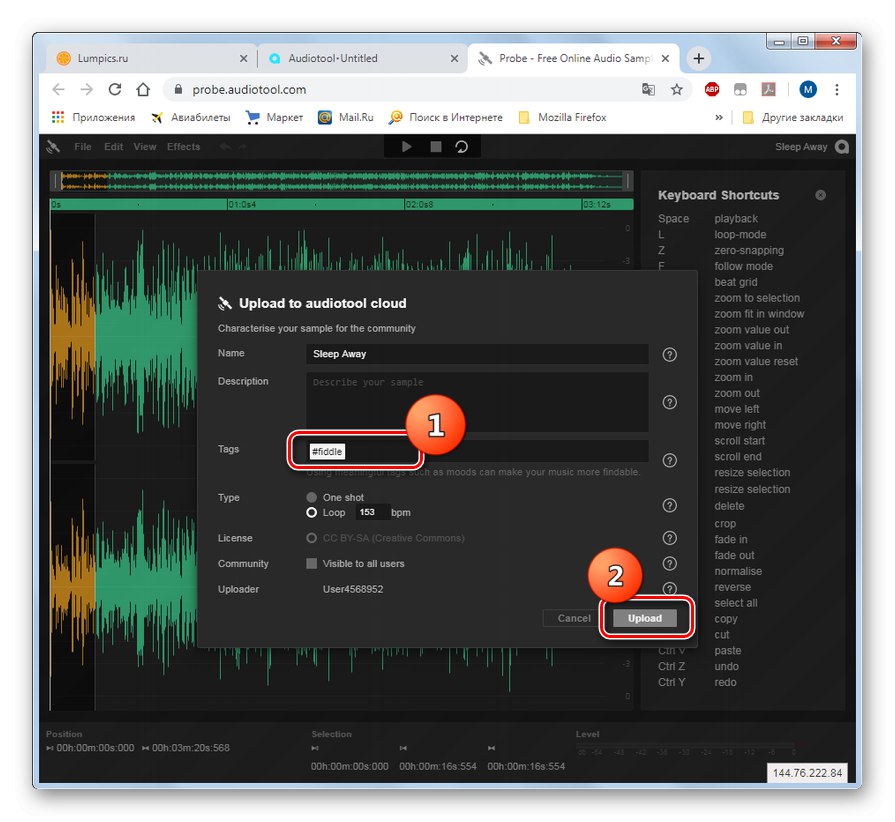Open help icon next to Description
Image resolution: width=895 pixels, height=822 pixels.
(670, 402)
